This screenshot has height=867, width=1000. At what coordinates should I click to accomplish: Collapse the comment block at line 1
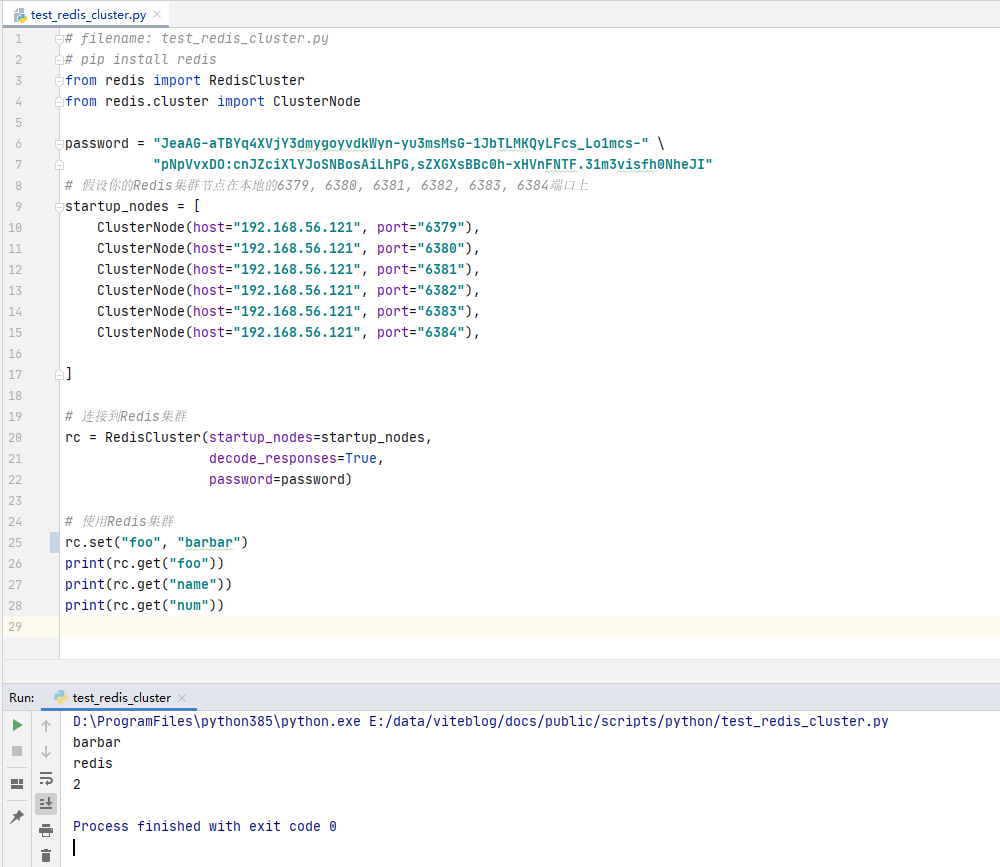[59, 39]
